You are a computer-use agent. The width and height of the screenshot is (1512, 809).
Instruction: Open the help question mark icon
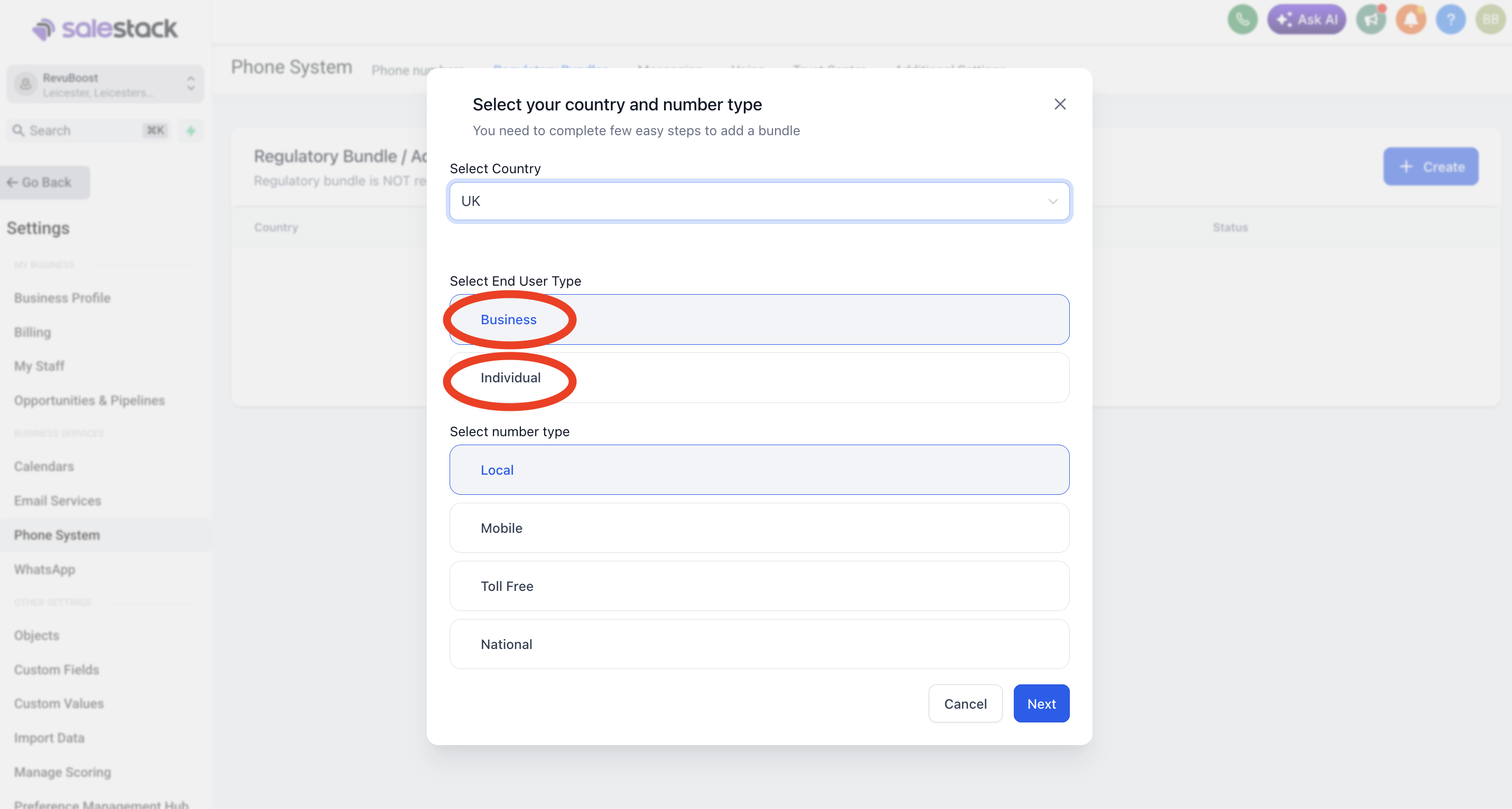click(1450, 20)
